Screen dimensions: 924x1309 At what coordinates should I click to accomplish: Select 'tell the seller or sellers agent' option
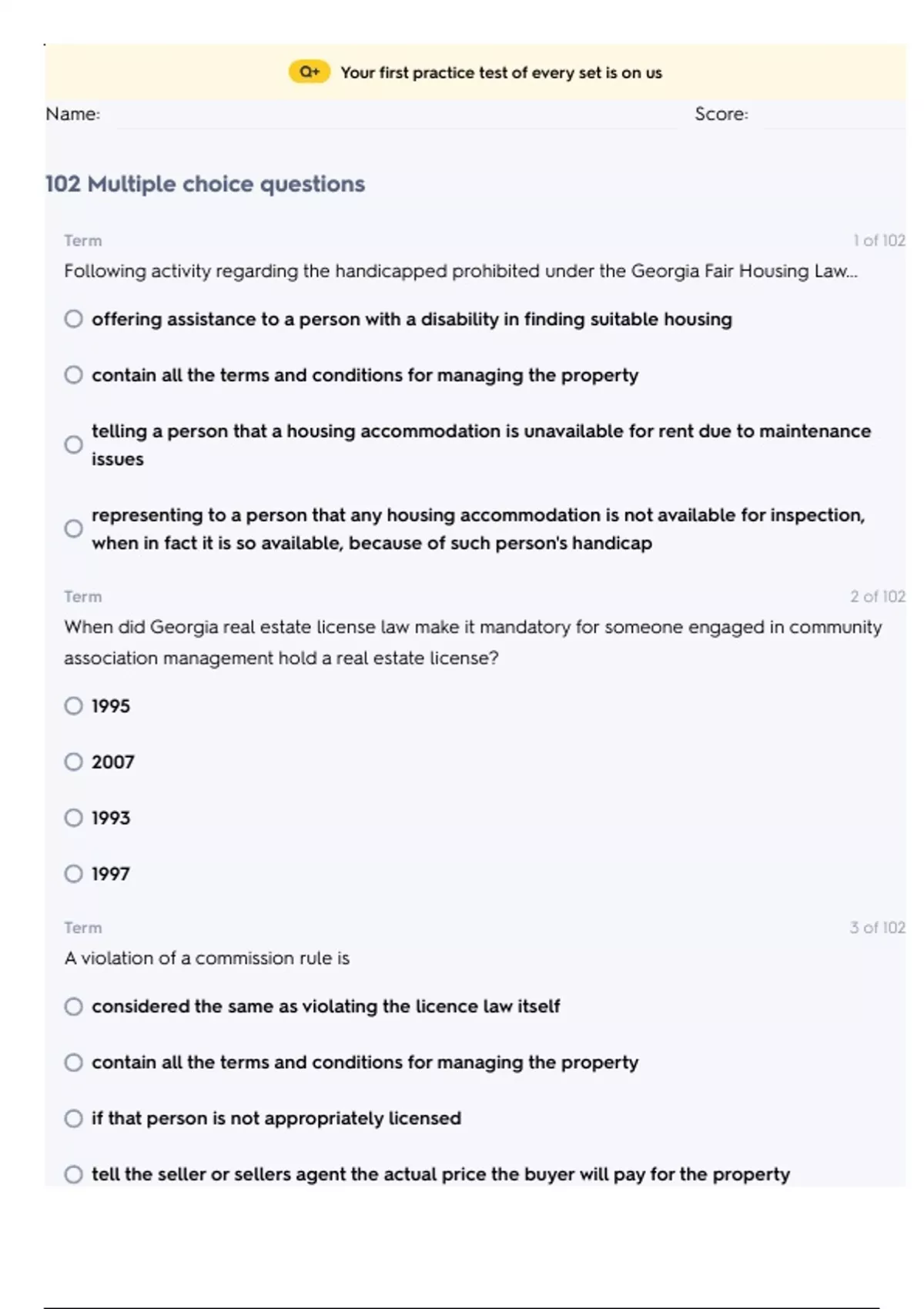[x=74, y=1174]
